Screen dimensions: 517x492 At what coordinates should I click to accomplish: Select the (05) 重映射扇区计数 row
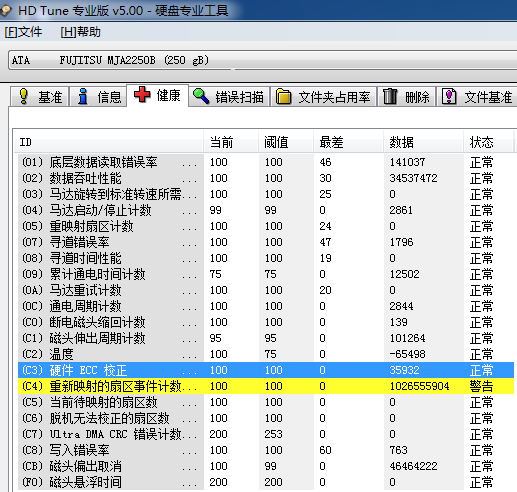click(266, 226)
